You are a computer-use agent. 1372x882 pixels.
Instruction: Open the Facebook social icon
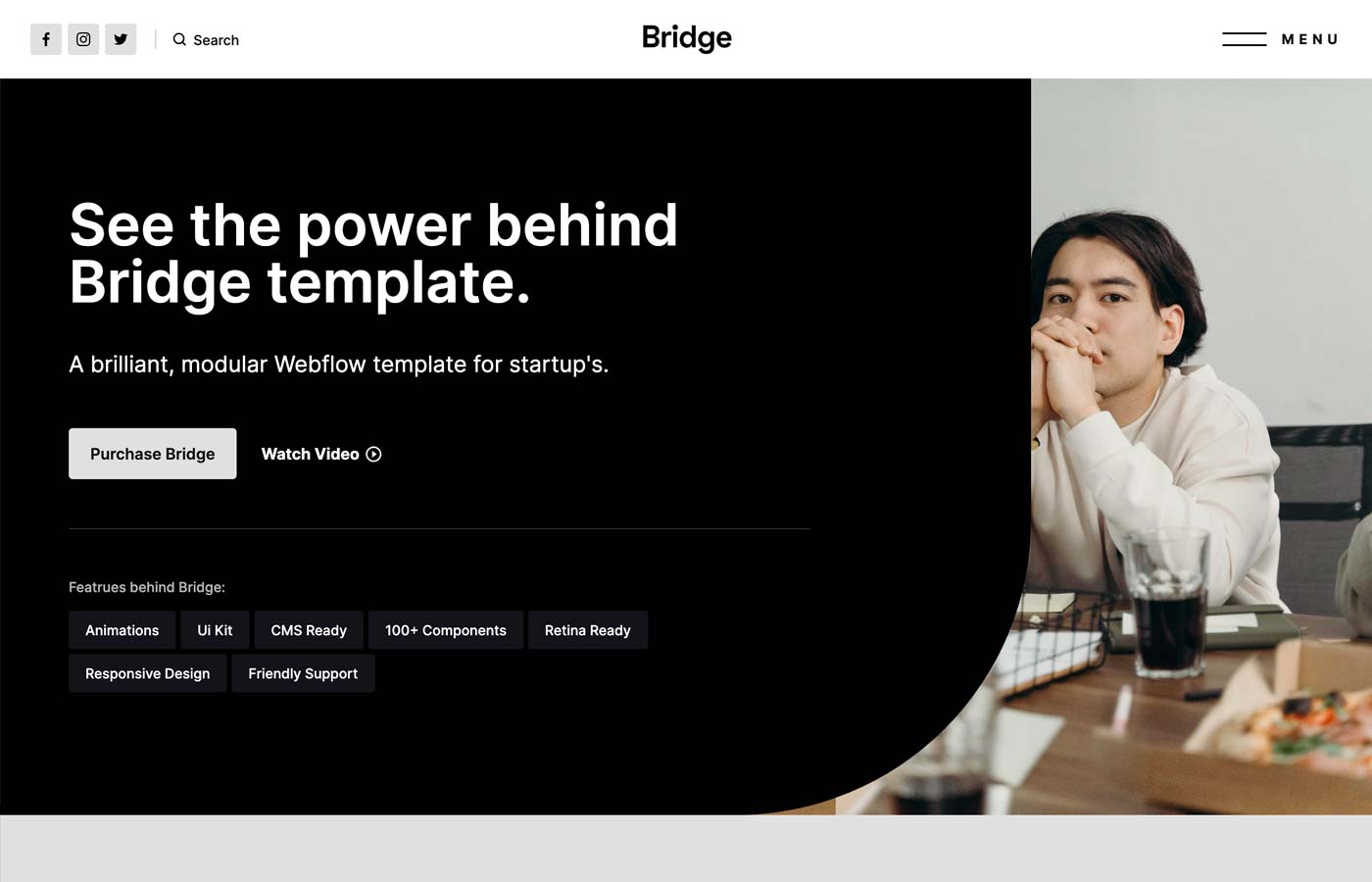[46, 39]
